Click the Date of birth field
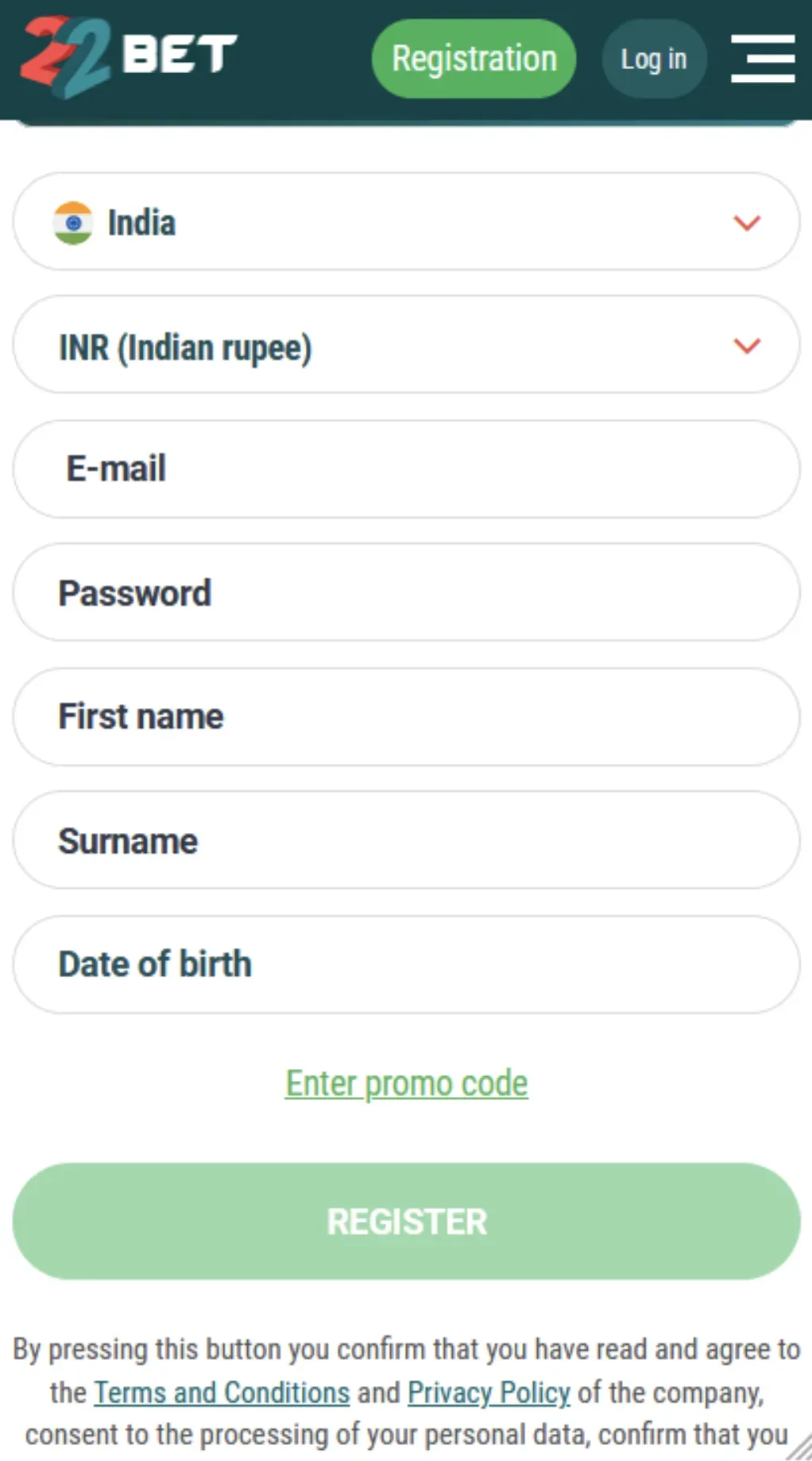Screen dimensions: 812x1461 (x=406, y=964)
